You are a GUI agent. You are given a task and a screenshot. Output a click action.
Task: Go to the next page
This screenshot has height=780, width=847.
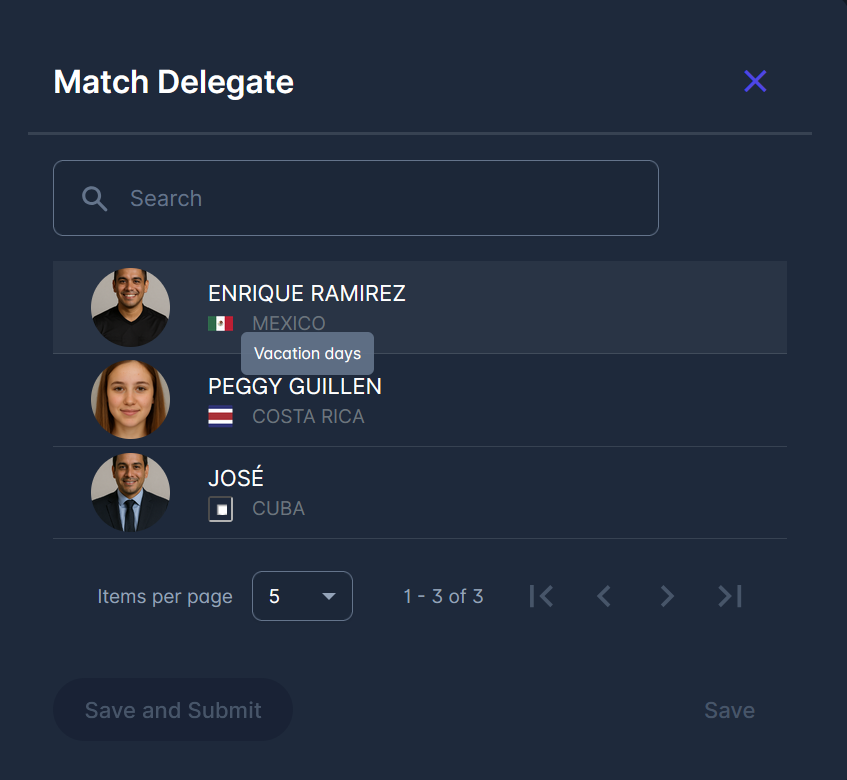[667, 596]
